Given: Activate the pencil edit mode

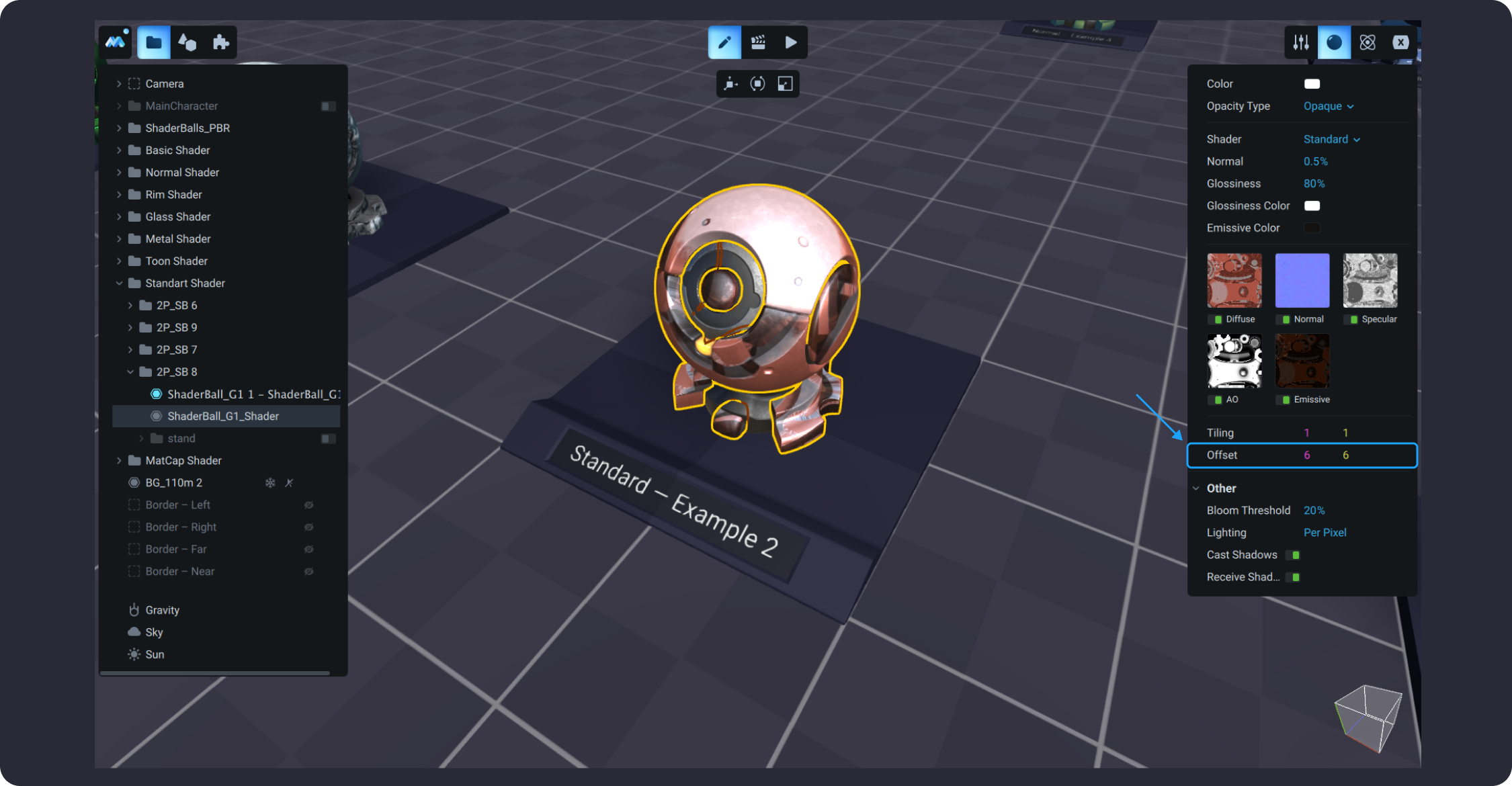Looking at the screenshot, I should tap(724, 42).
